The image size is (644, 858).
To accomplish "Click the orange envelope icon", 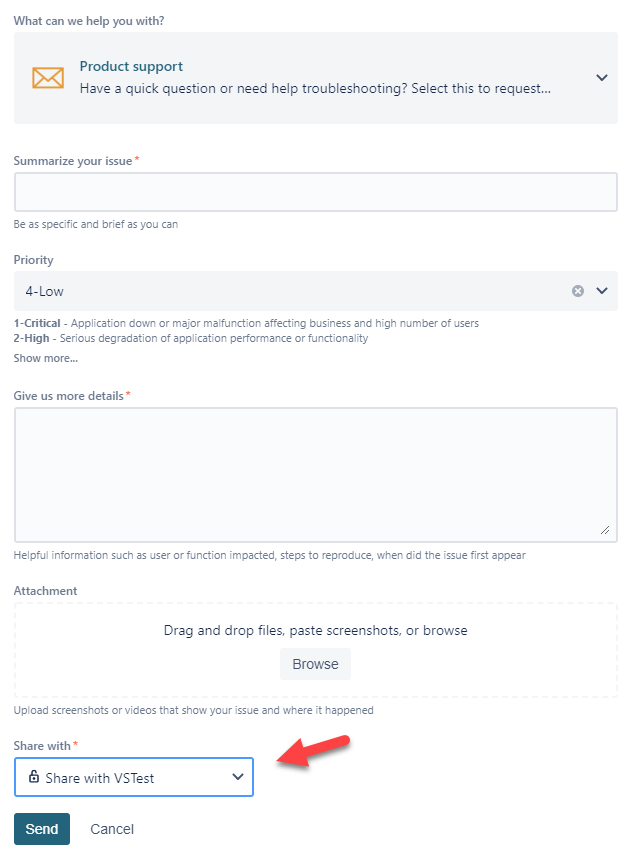I will click(x=47, y=78).
